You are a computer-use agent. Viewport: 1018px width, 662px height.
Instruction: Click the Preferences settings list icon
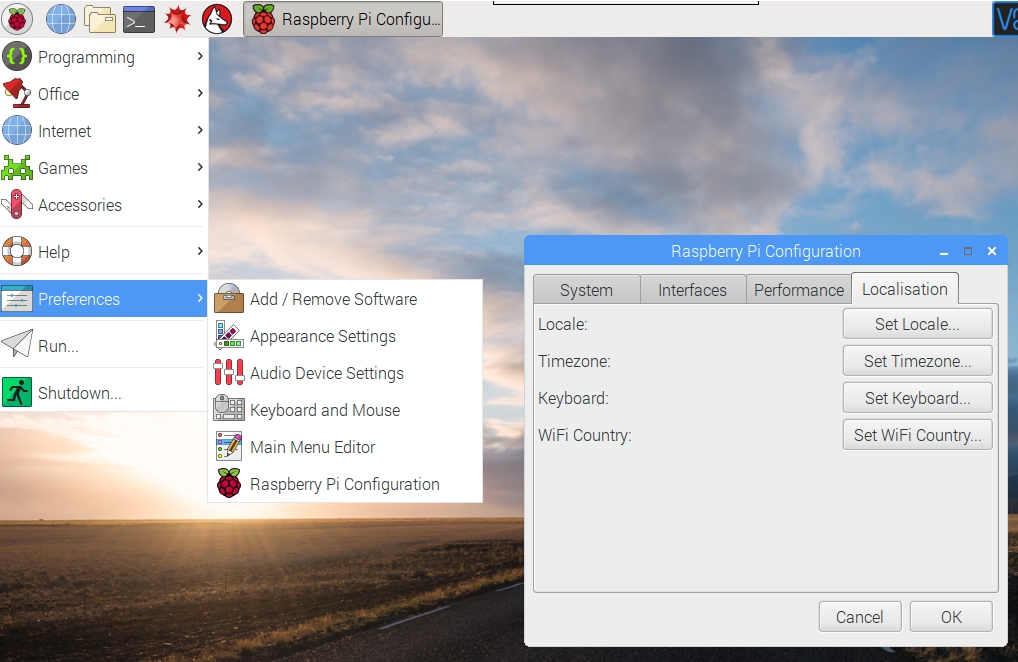[17, 299]
